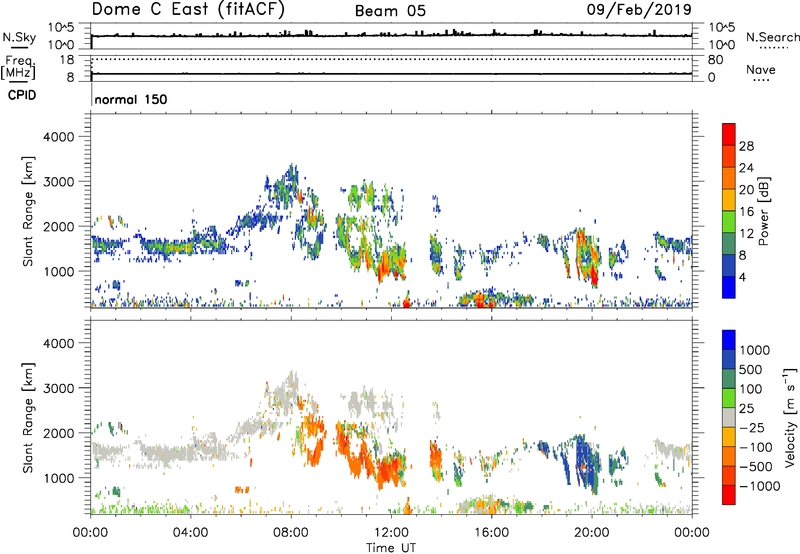The width and height of the screenshot is (800, 554).
Task: Click the "Velocity [m s-1]" colorbar title
Action: [790, 417]
